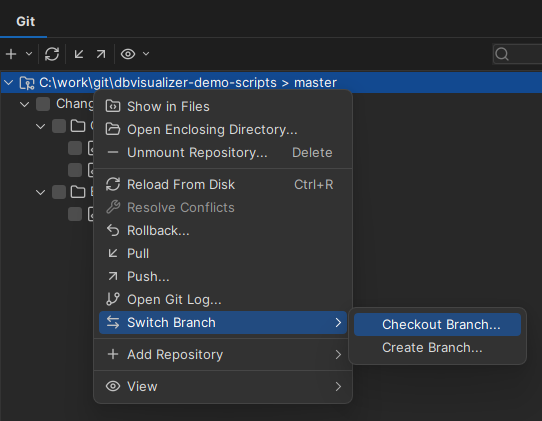542x421 pixels.
Task: Click the eye view icon in toolbar
Action: click(x=128, y=54)
